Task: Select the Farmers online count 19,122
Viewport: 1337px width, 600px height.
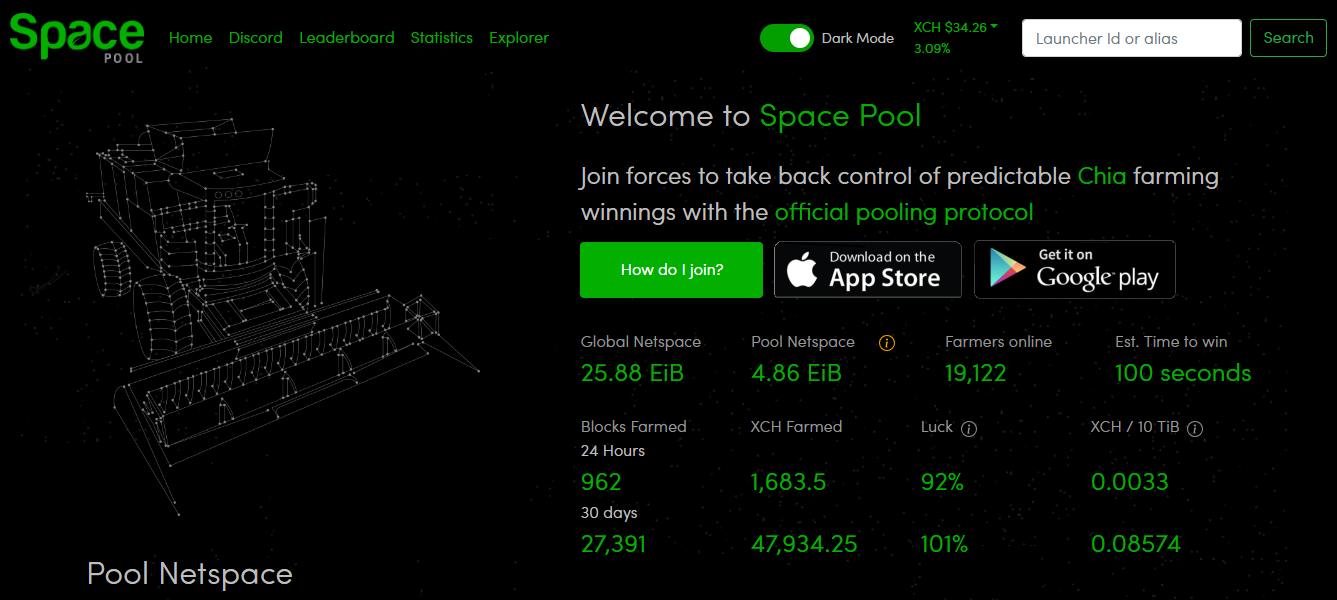Action: (976, 373)
